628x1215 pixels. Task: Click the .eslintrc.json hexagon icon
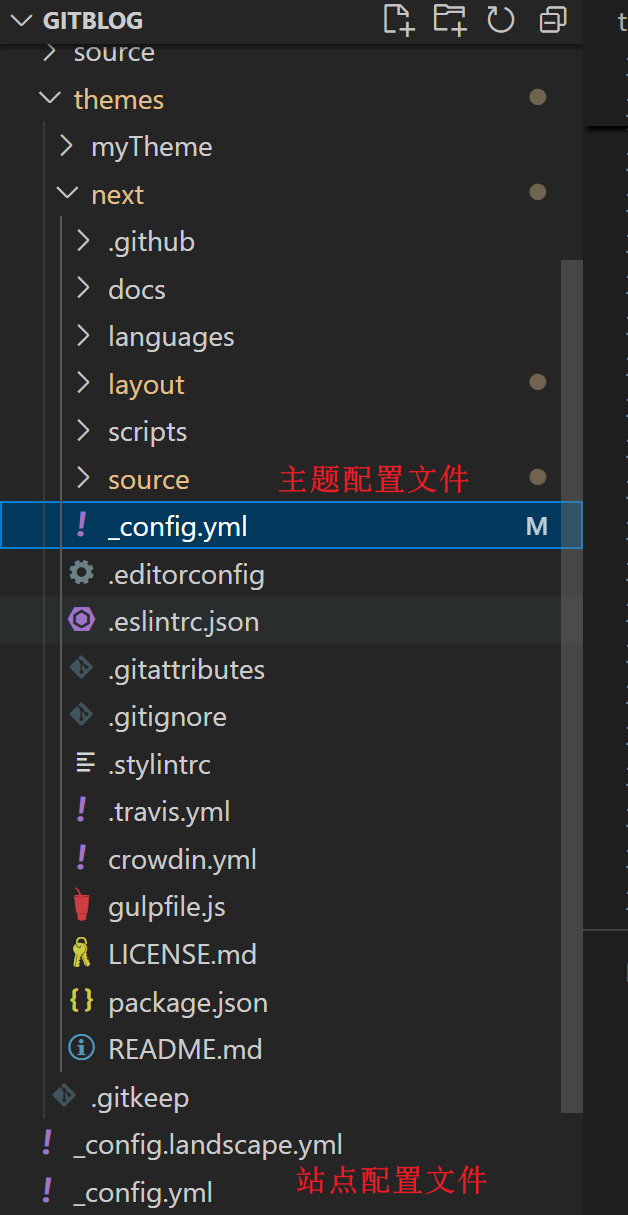(x=81, y=621)
